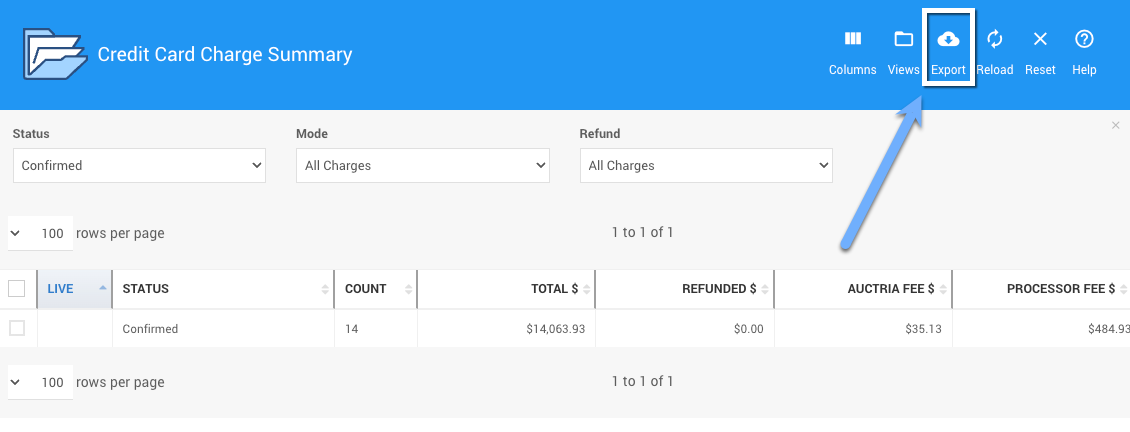Reset the grid using the X icon
This screenshot has height=432, width=1130.
pos(1040,40)
